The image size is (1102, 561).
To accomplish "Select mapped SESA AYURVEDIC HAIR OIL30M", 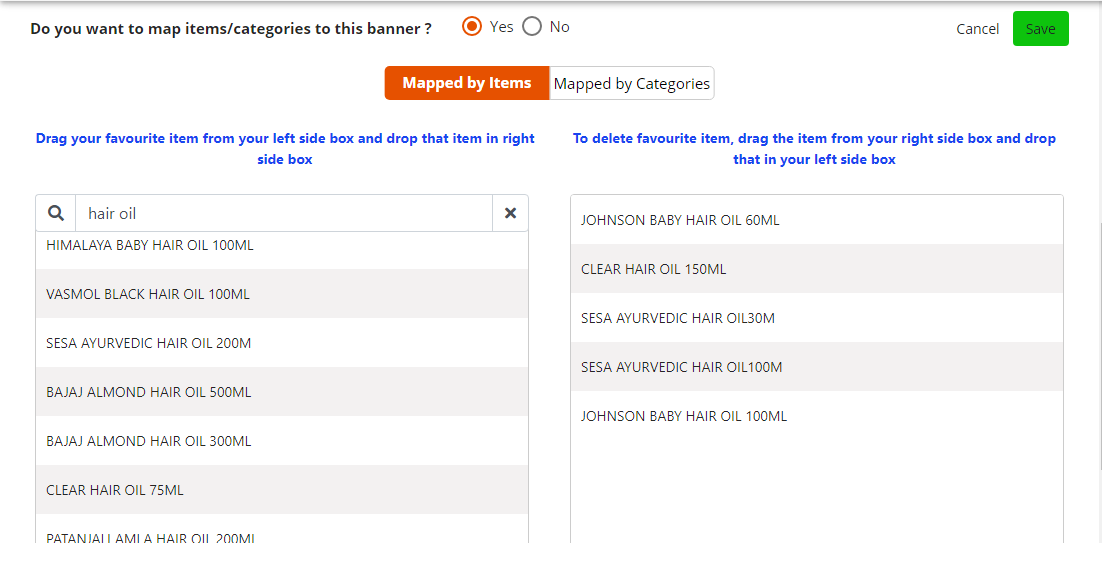I will click(x=678, y=318).
